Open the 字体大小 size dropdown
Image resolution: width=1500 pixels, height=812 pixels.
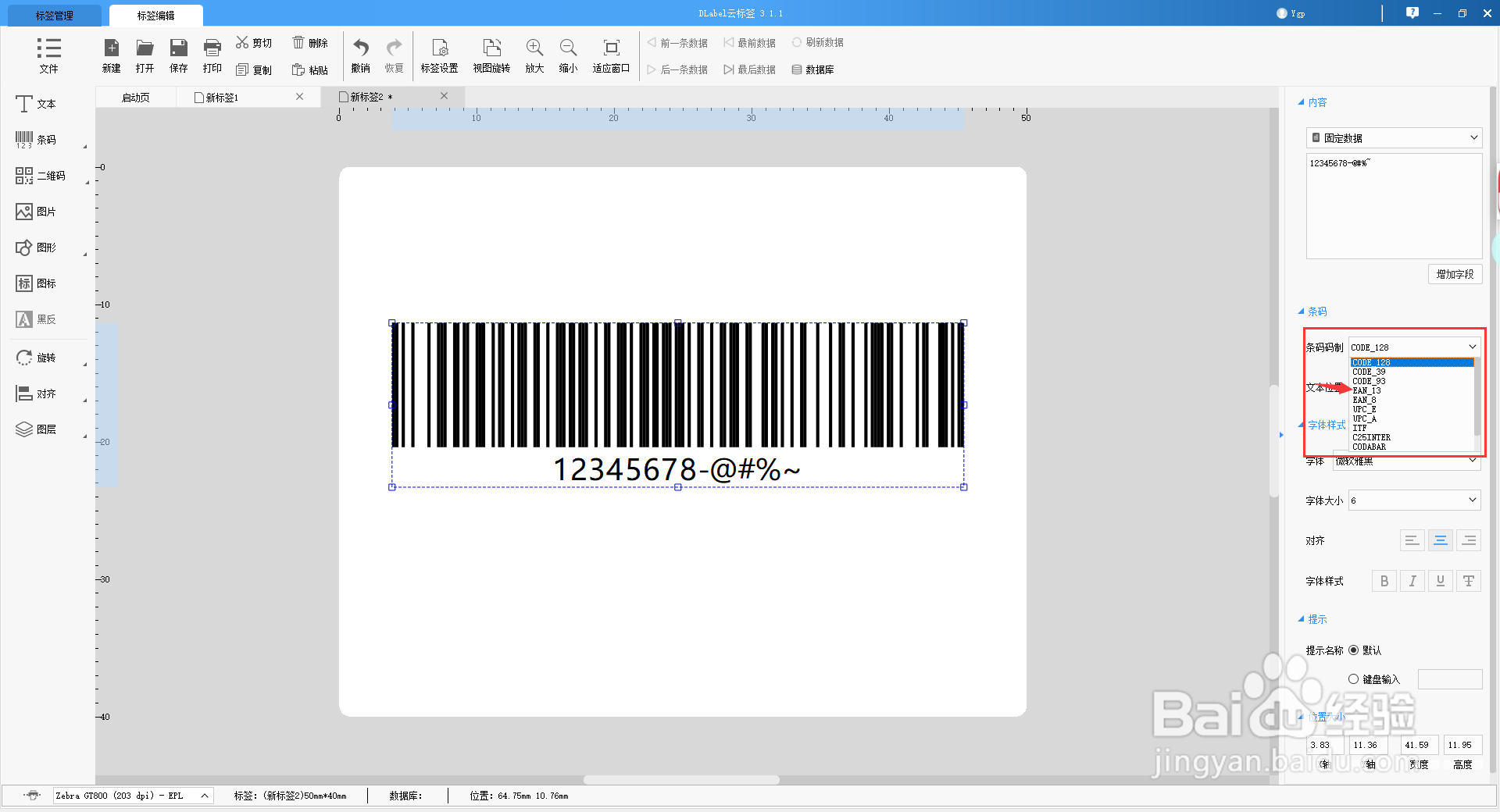[x=1414, y=500]
